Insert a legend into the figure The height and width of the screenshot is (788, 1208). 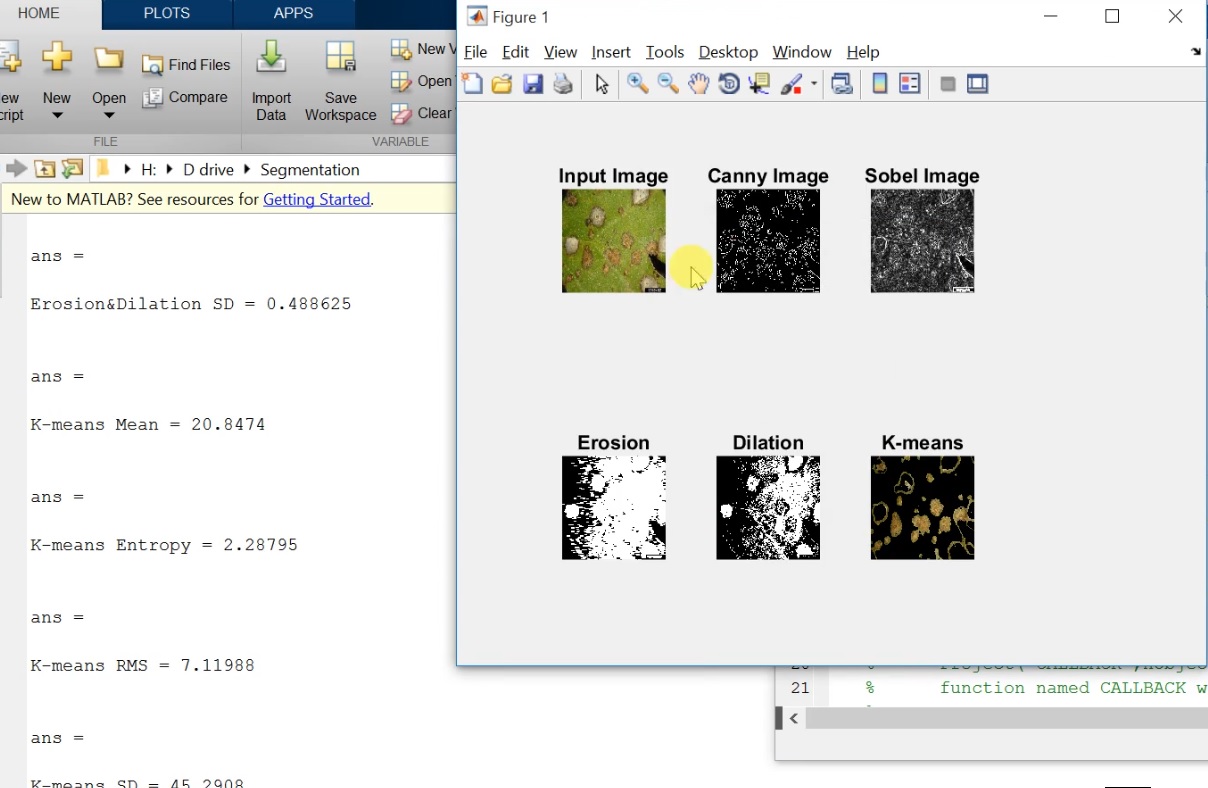909,83
